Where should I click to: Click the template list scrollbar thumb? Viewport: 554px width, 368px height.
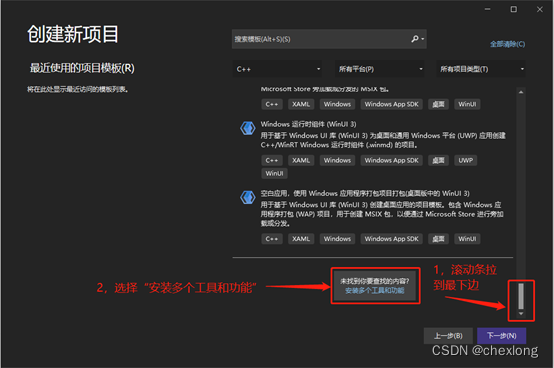[521, 296]
